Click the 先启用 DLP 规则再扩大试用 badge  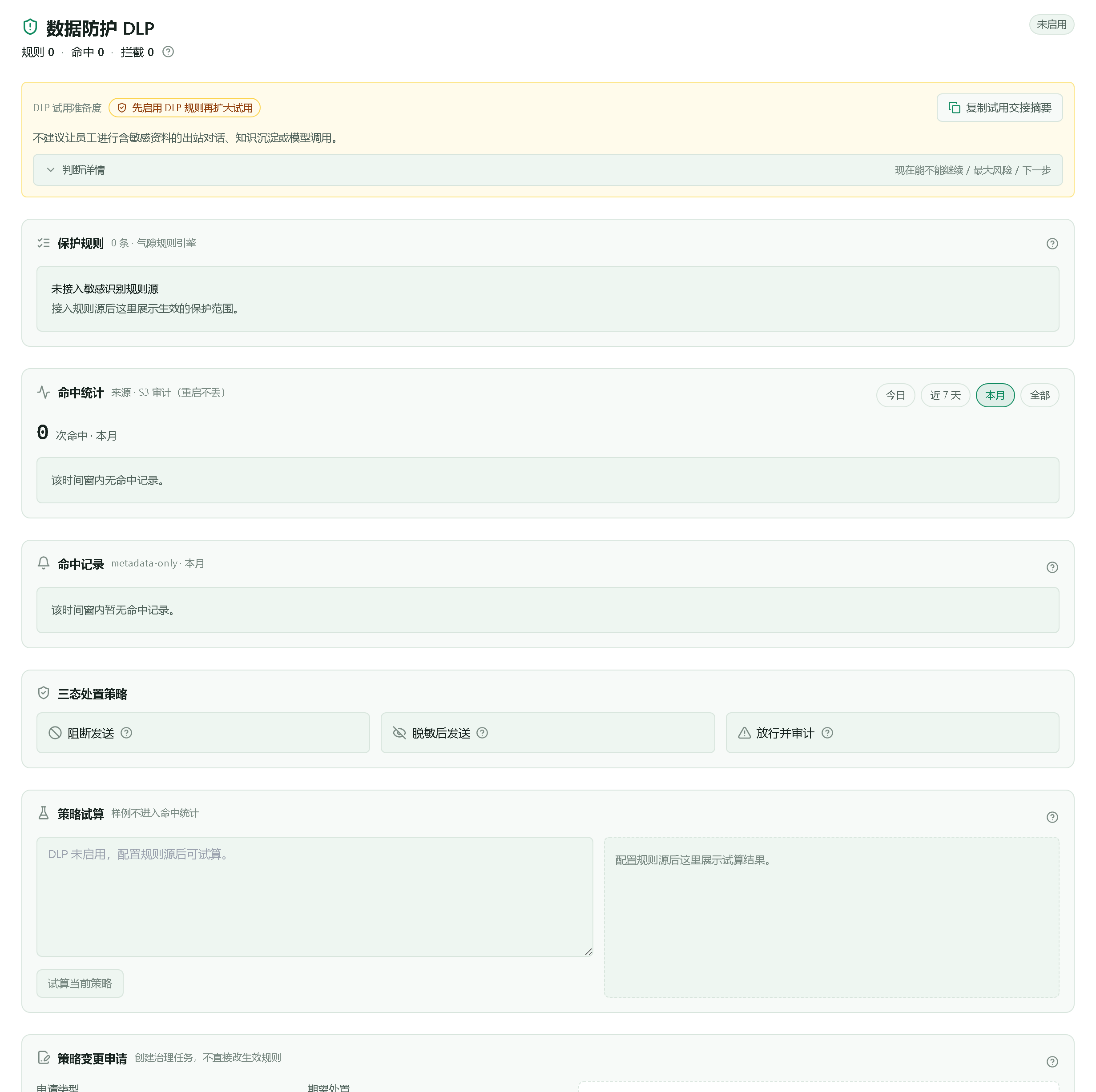[x=184, y=108]
